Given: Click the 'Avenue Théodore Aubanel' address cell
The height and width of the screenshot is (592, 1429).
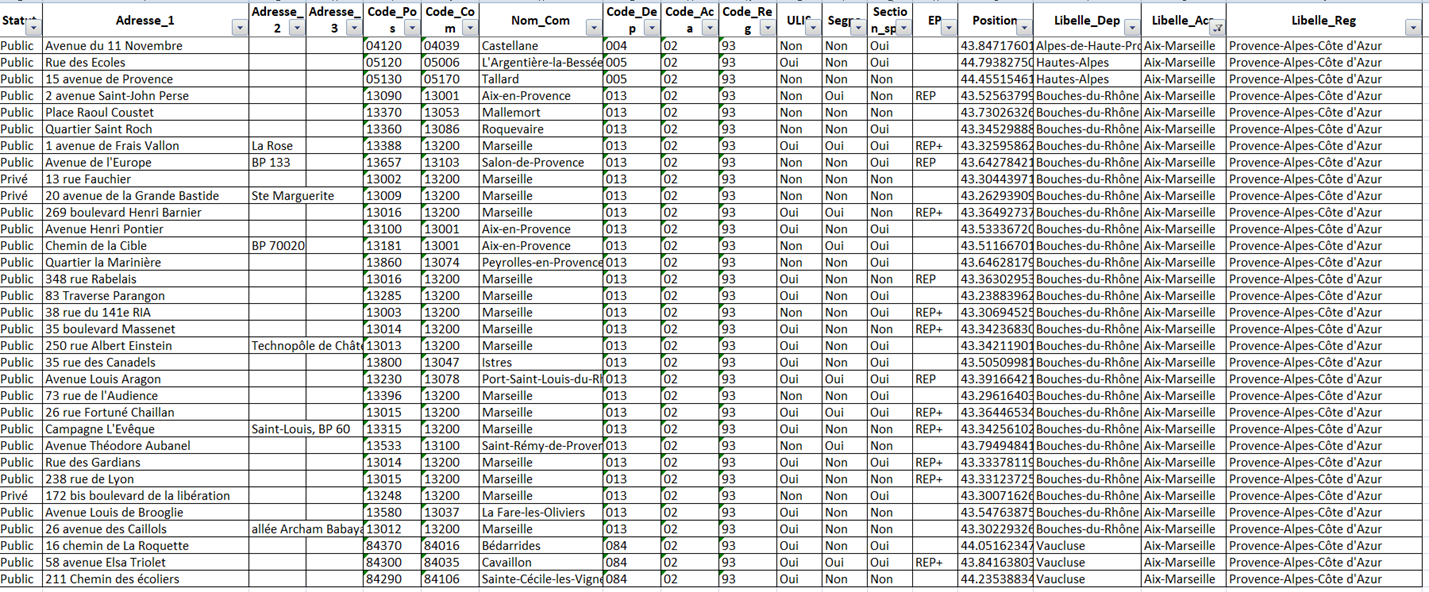Looking at the screenshot, I should pyautogui.click(x=146, y=446).
